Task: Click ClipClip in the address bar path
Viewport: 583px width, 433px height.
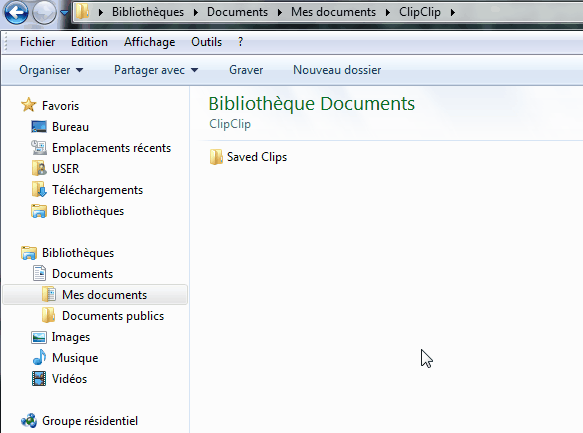Action: 420,12
